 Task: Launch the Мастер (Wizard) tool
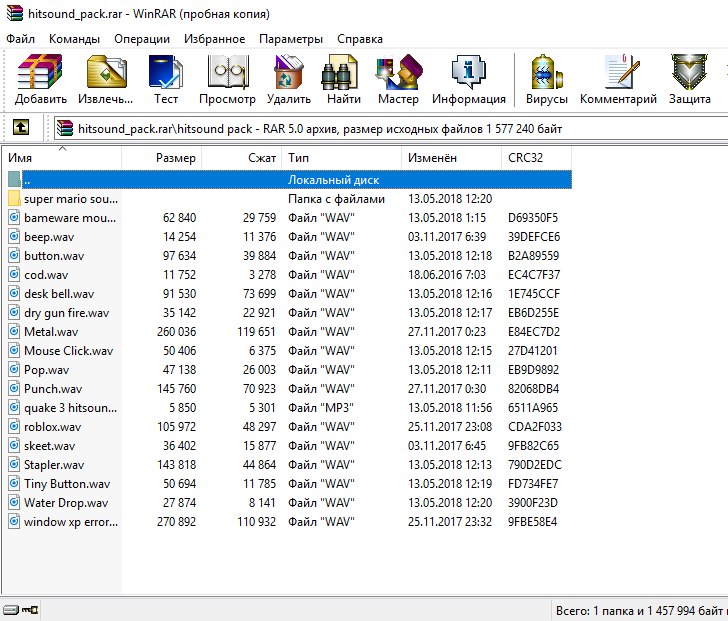pyautogui.click(x=398, y=80)
